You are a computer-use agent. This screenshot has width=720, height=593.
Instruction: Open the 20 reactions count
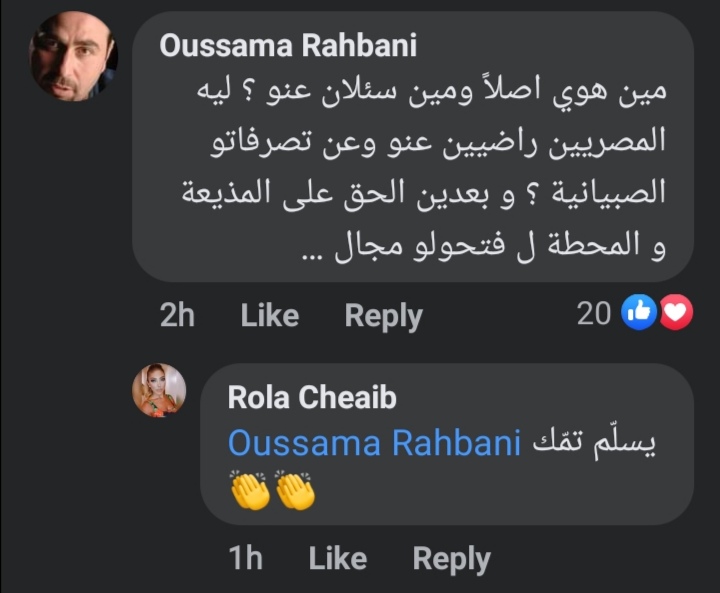[594, 314]
